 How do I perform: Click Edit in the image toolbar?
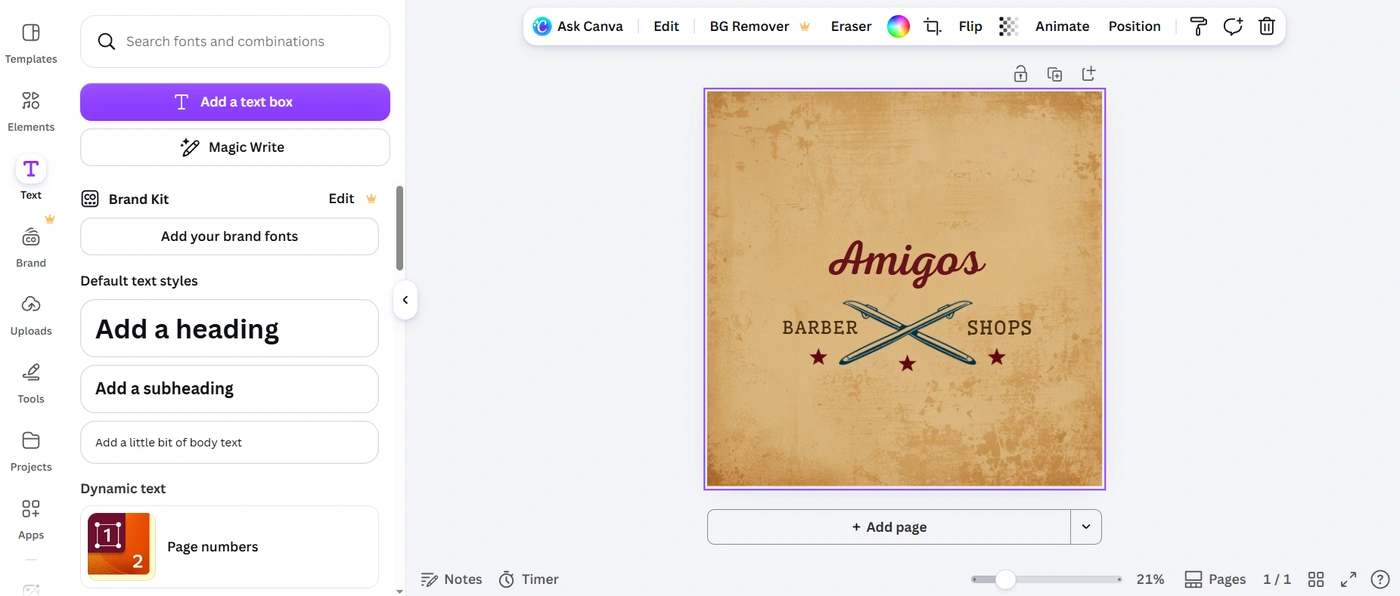666,27
